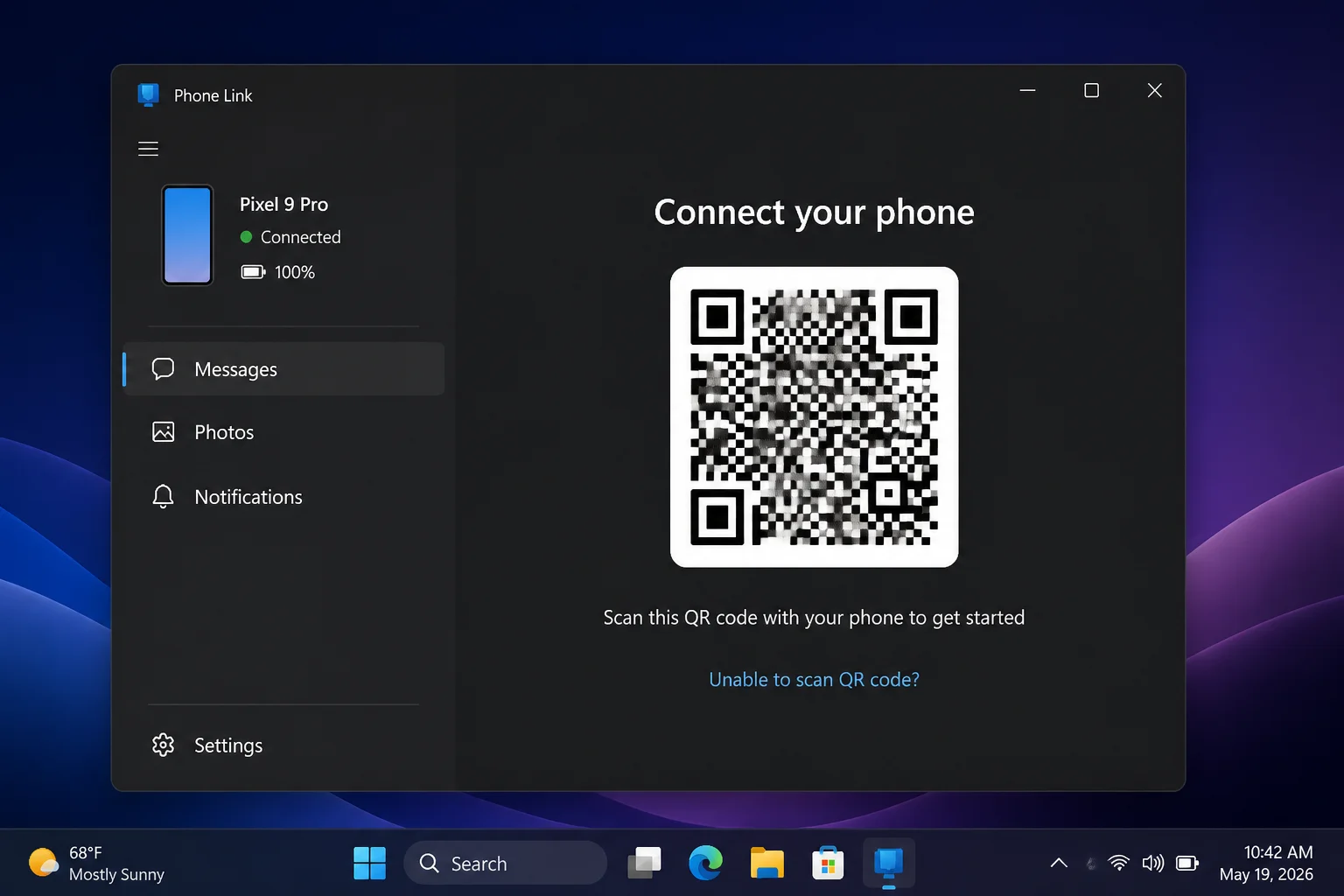Expand the hidden system tray icons chevron
Screen dimensions: 1344x896
[1059, 863]
